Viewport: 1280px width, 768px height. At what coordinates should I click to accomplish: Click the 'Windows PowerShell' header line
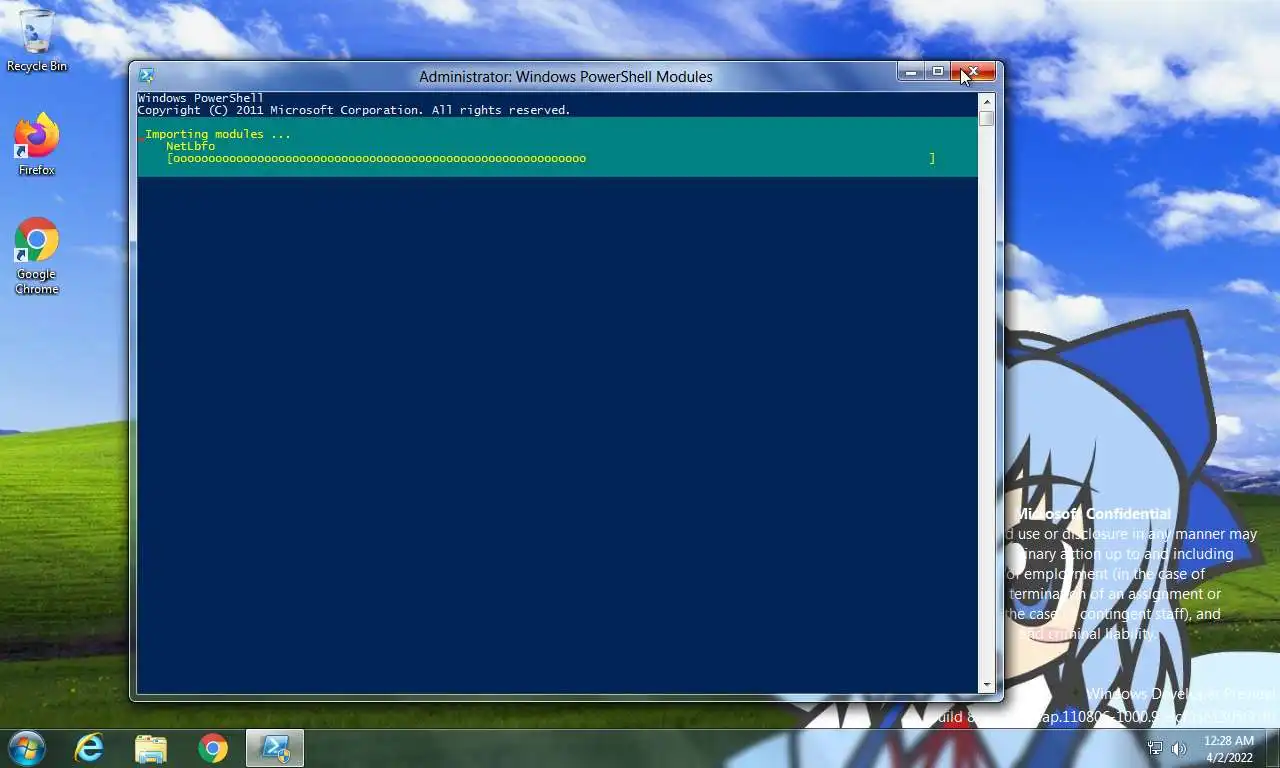201,98
